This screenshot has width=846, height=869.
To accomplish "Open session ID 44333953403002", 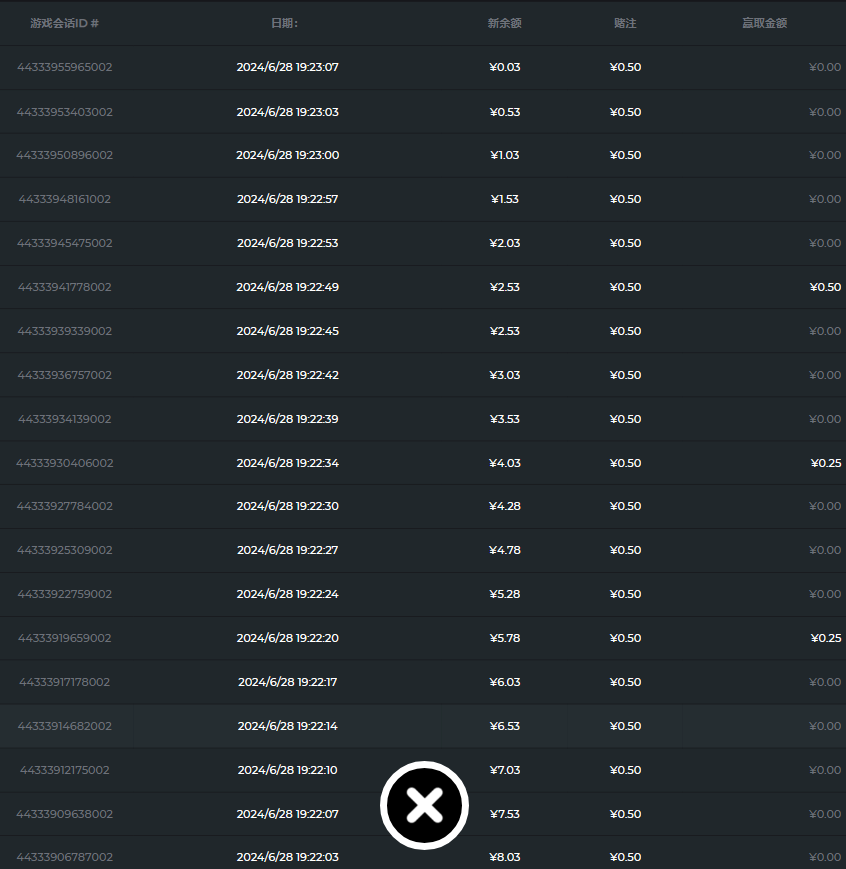I will [x=65, y=112].
